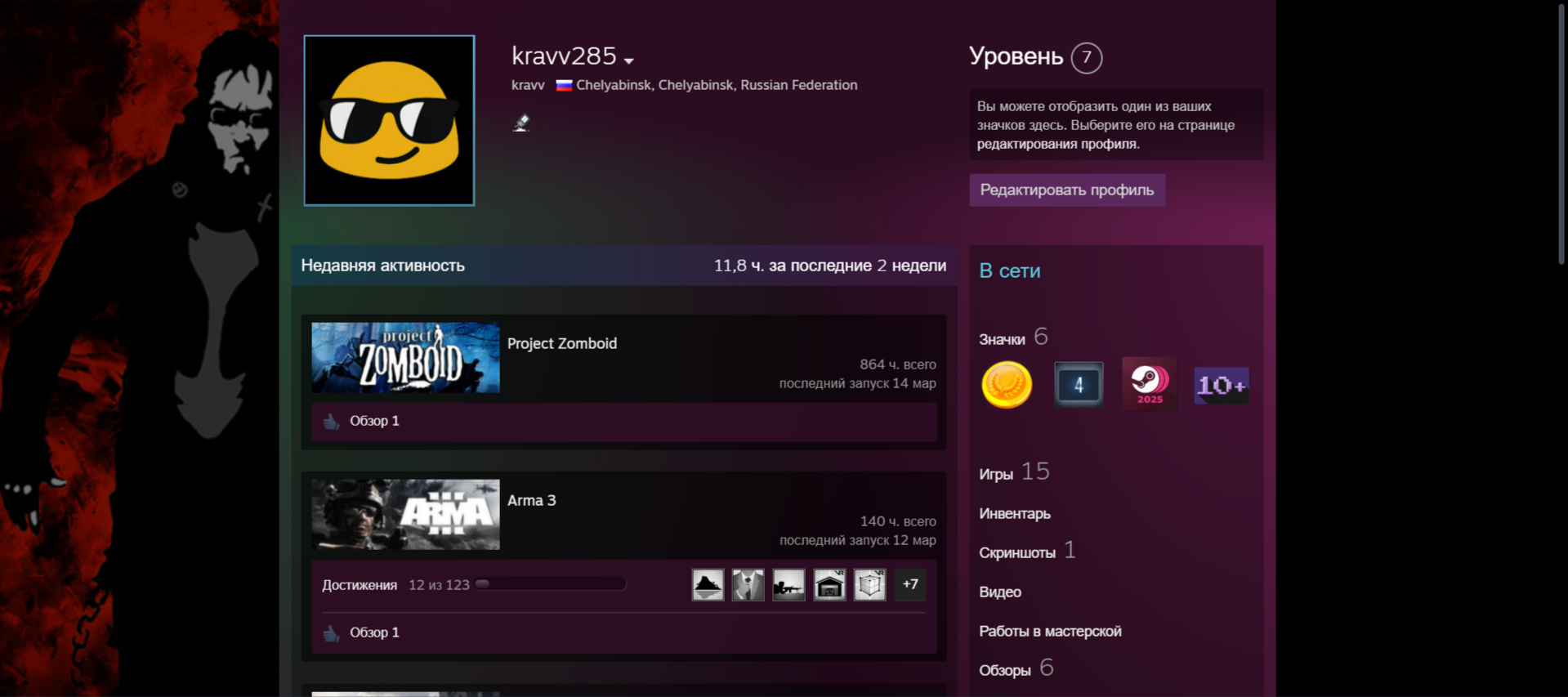
Task: Click the Chelyabinsk, Russian Federation location text
Action: (717, 85)
